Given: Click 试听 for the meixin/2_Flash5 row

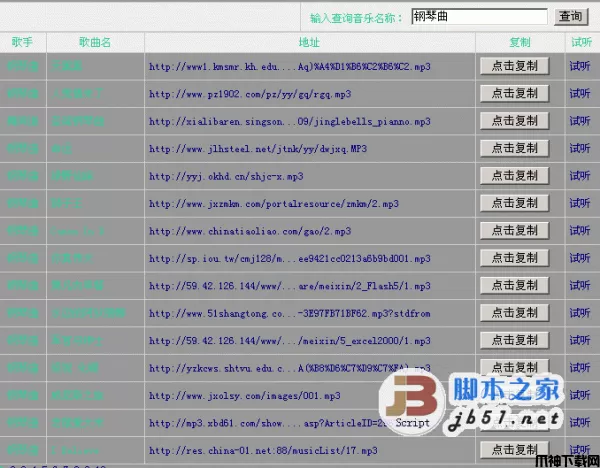Looking at the screenshot, I should coord(580,285).
